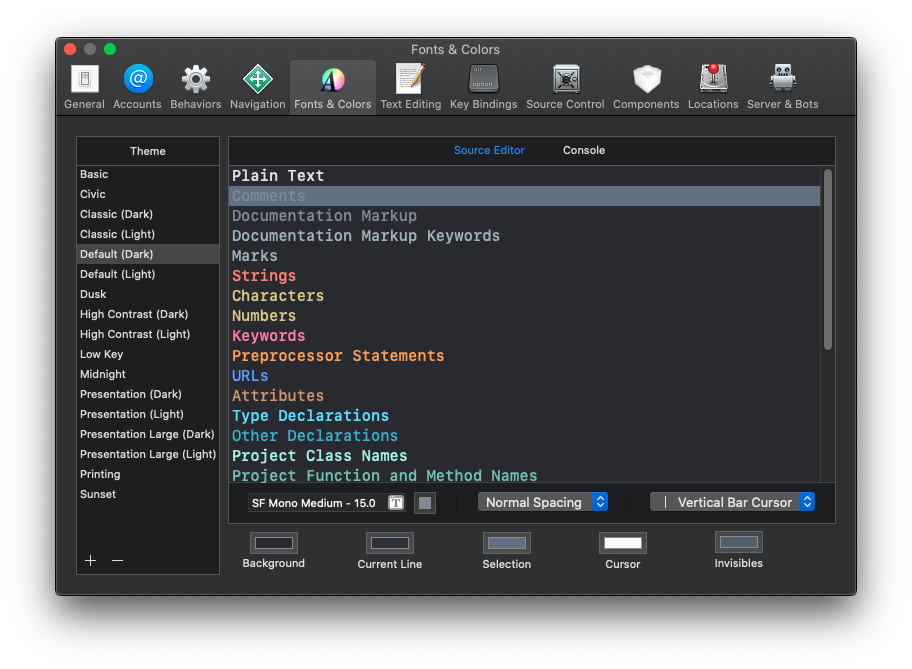
Task: Select the Preprocessor Statements row
Action: coord(525,355)
